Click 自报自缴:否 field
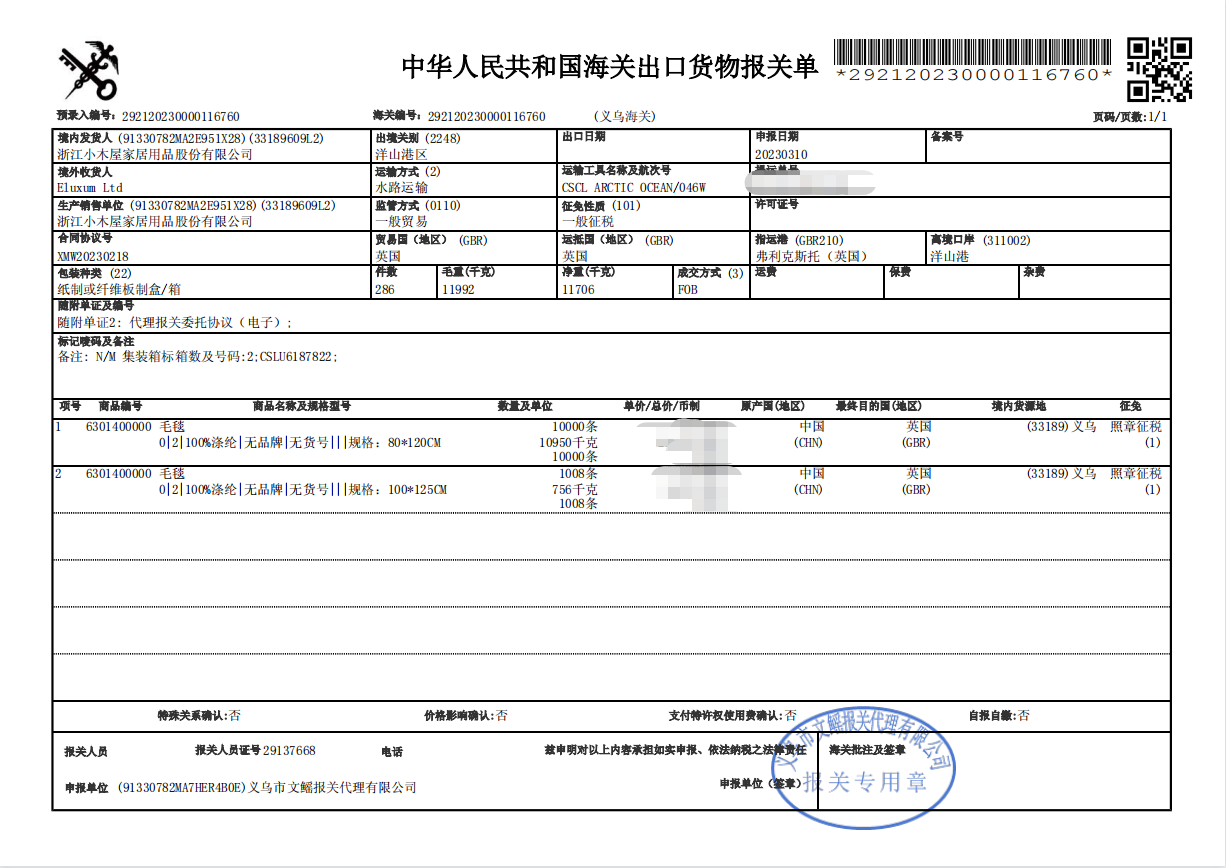Viewport: 1226px width, 868px height. click(998, 716)
